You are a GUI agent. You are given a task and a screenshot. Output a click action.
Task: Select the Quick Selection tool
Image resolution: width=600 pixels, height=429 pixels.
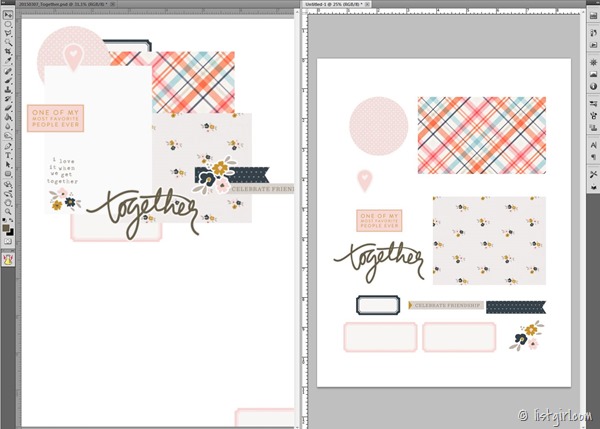pos(8,42)
